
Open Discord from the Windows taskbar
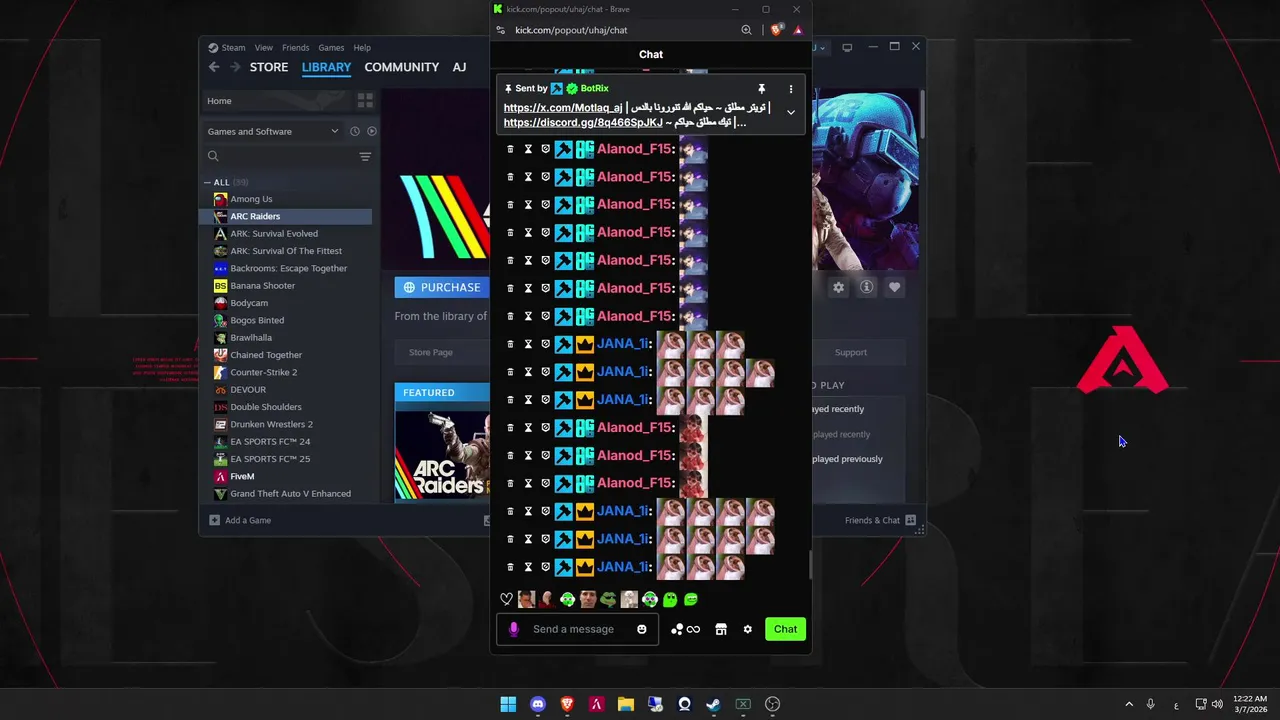tap(538, 704)
